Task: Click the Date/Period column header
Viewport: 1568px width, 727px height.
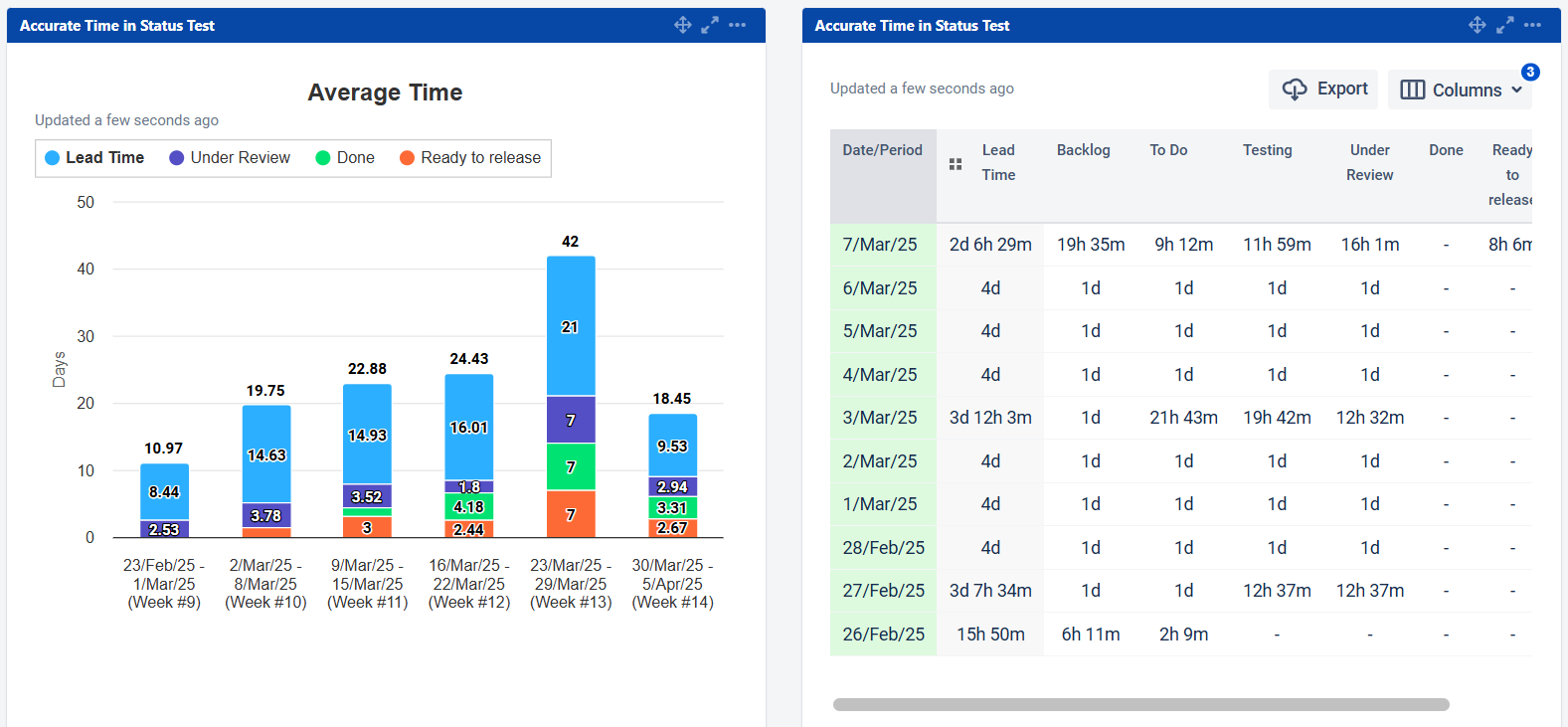Action: [x=882, y=150]
